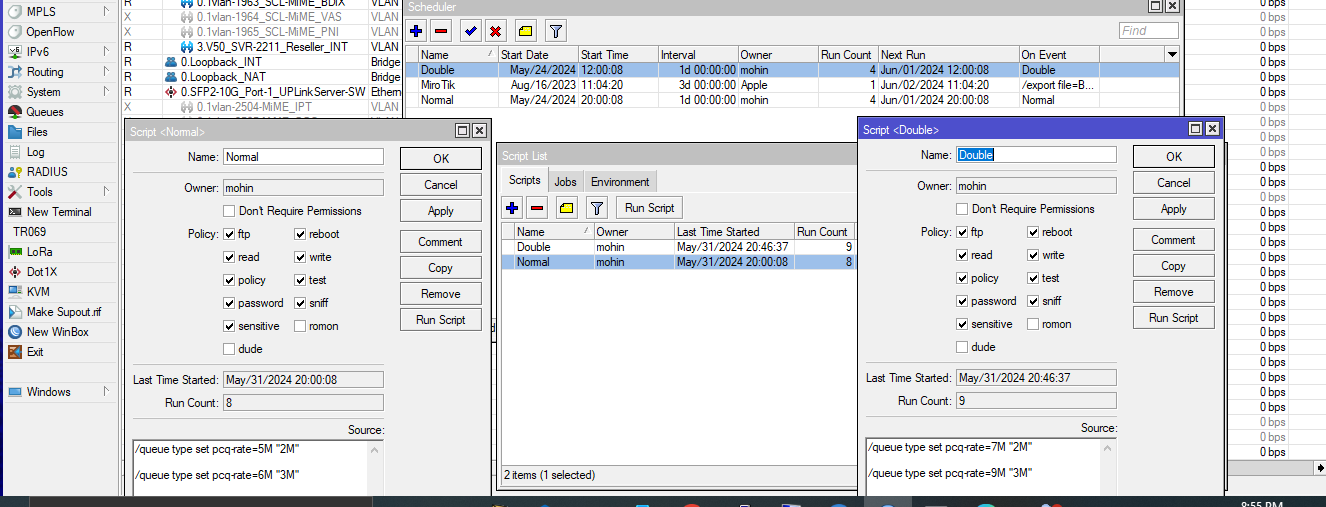Click the Script List comment (yellow note) icon
Image resolution: width=1326 pixels, height=507 pixels.
point(567,208)
